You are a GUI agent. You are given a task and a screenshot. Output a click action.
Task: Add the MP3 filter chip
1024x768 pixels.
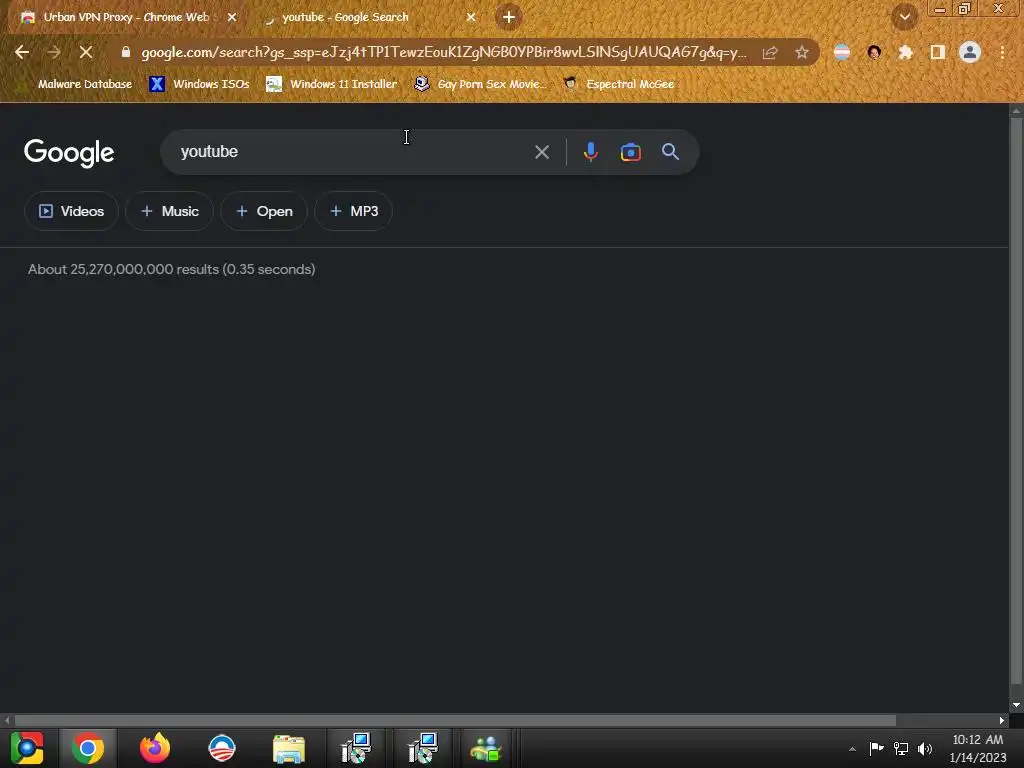[353, 211]
